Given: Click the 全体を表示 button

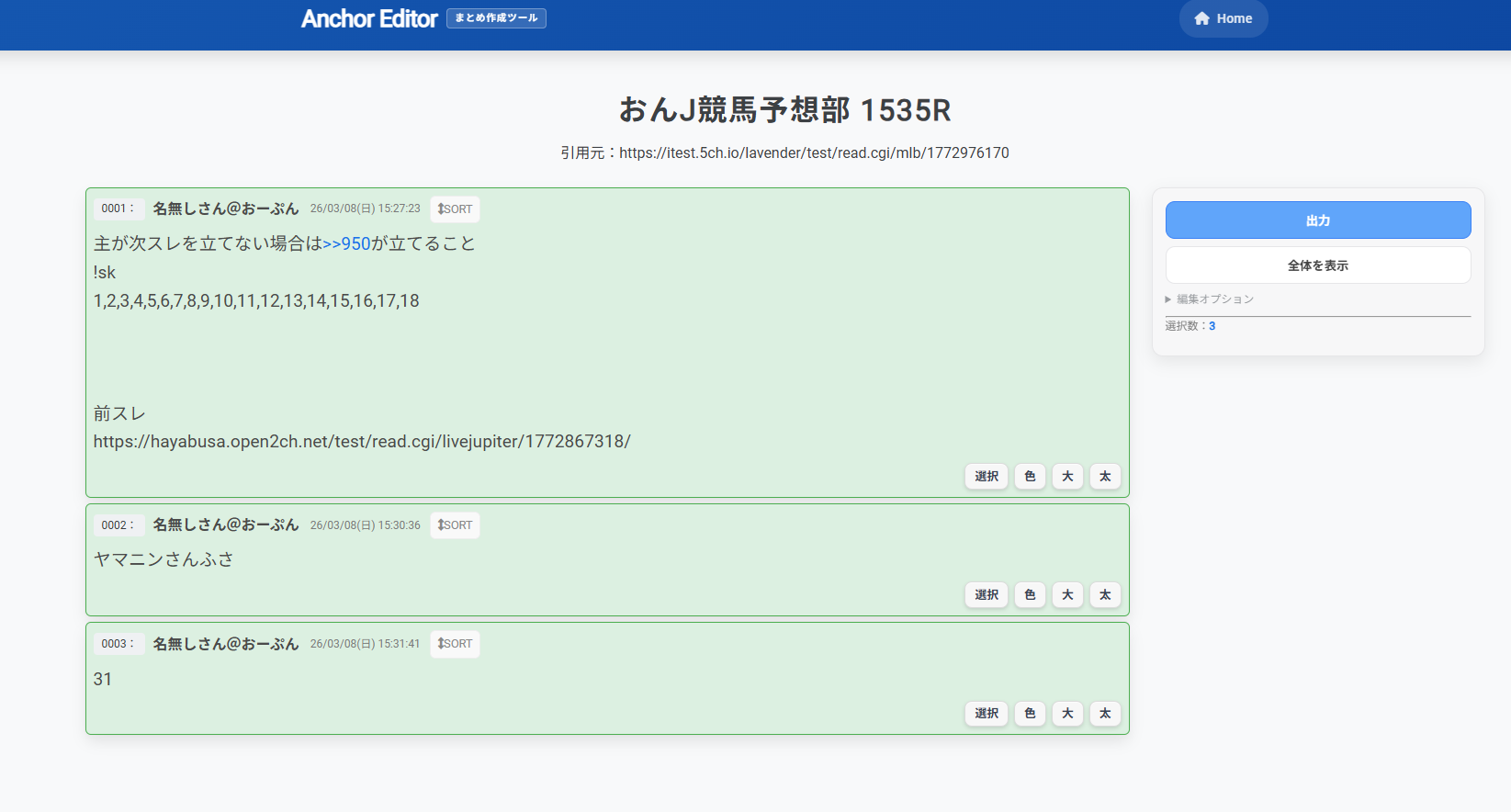Looking at the screenshot, I should 1317,265.
